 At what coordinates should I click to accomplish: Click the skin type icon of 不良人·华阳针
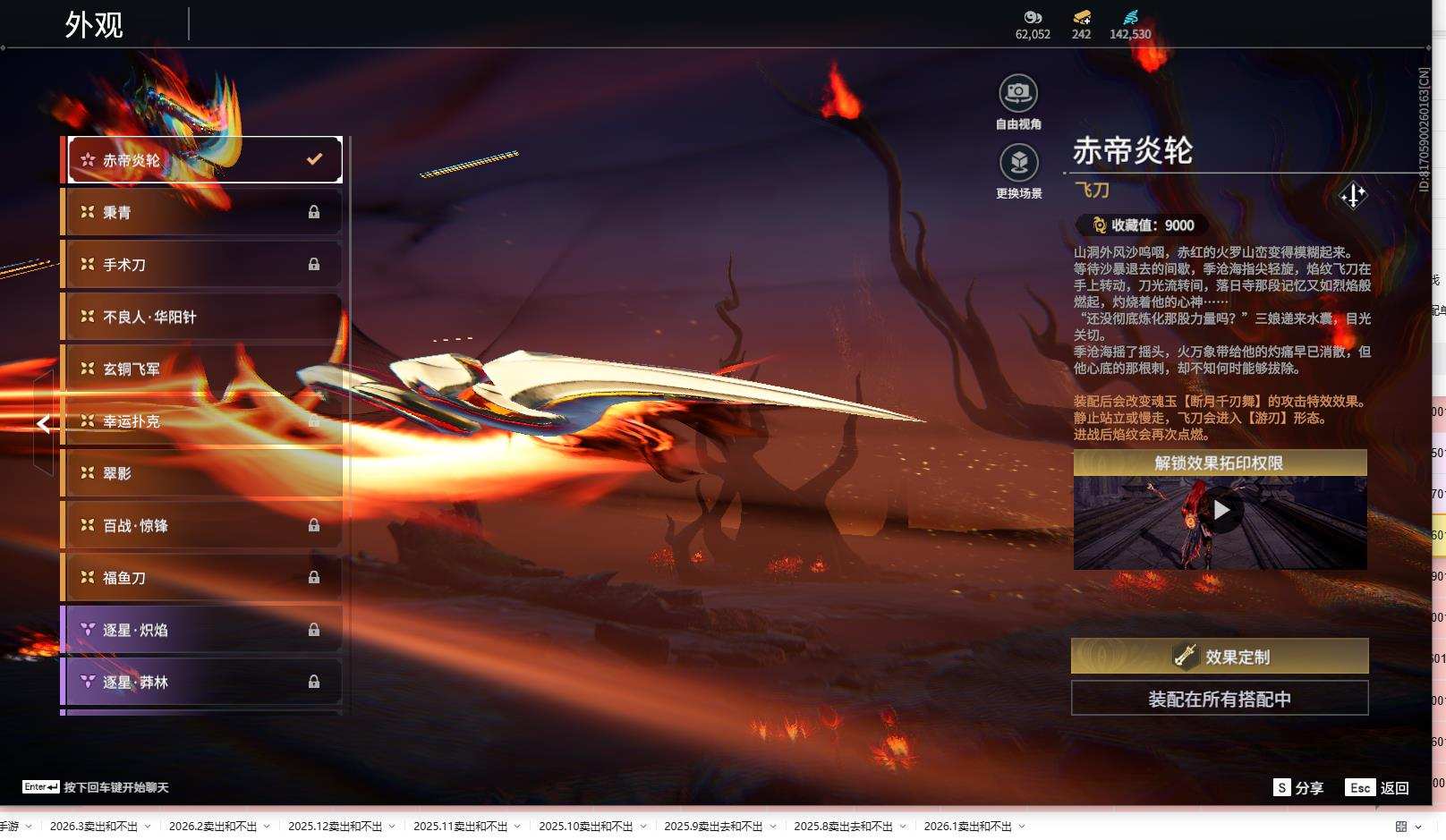pos(88,316)
